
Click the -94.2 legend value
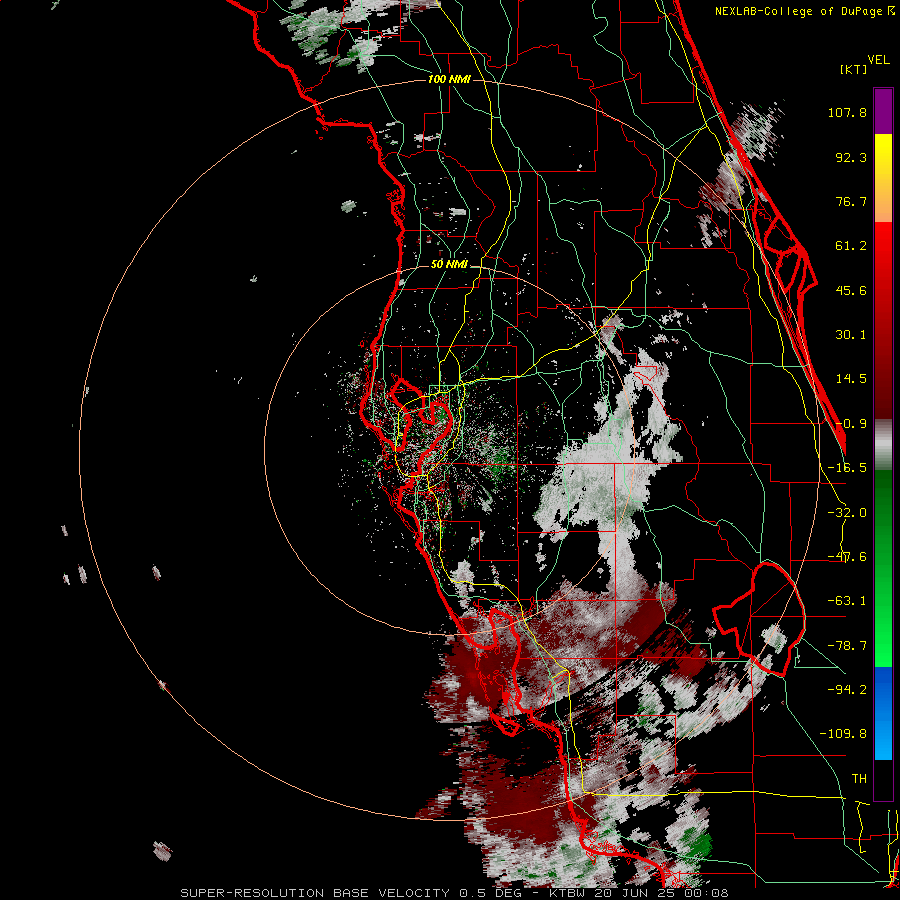[847, 690]
